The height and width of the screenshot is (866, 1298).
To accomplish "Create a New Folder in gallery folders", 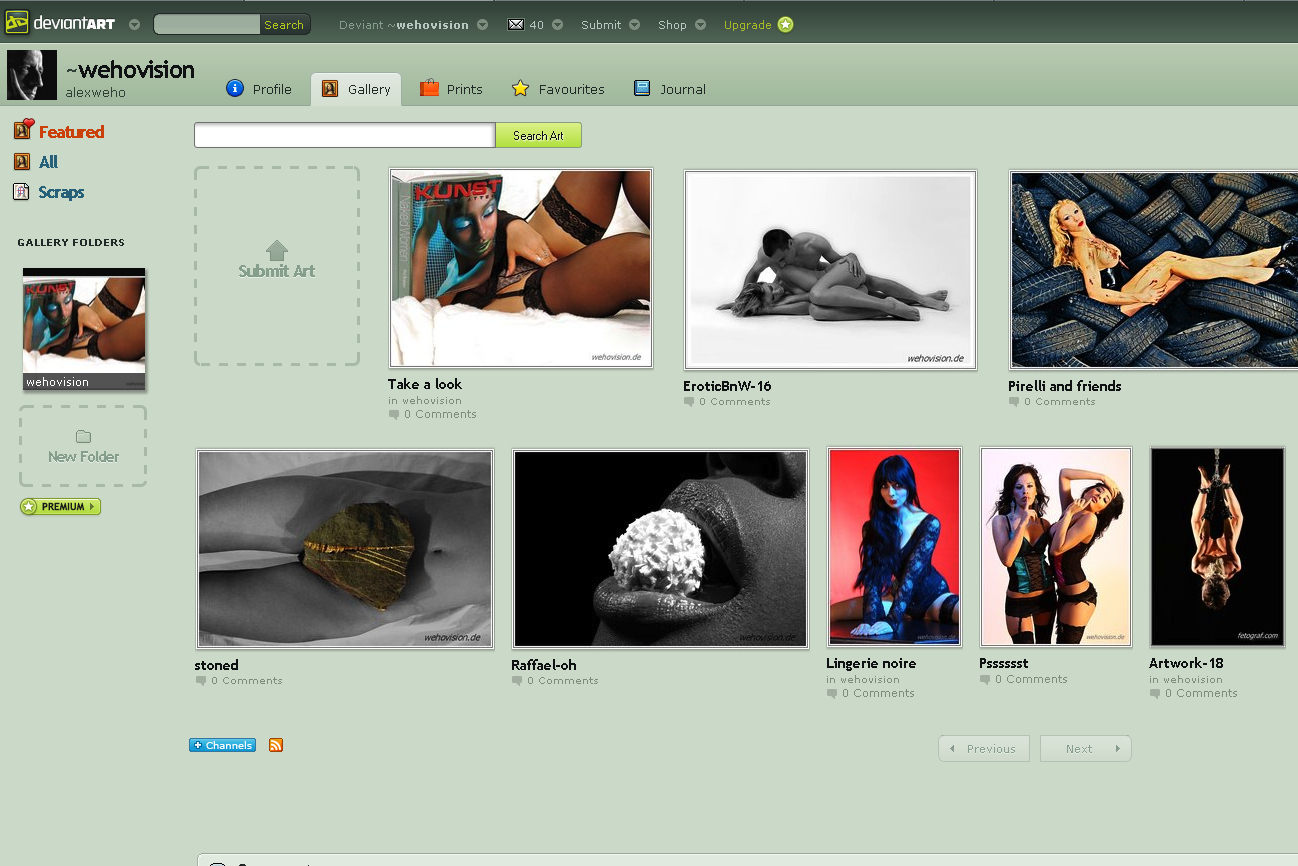I will point(83,446).
